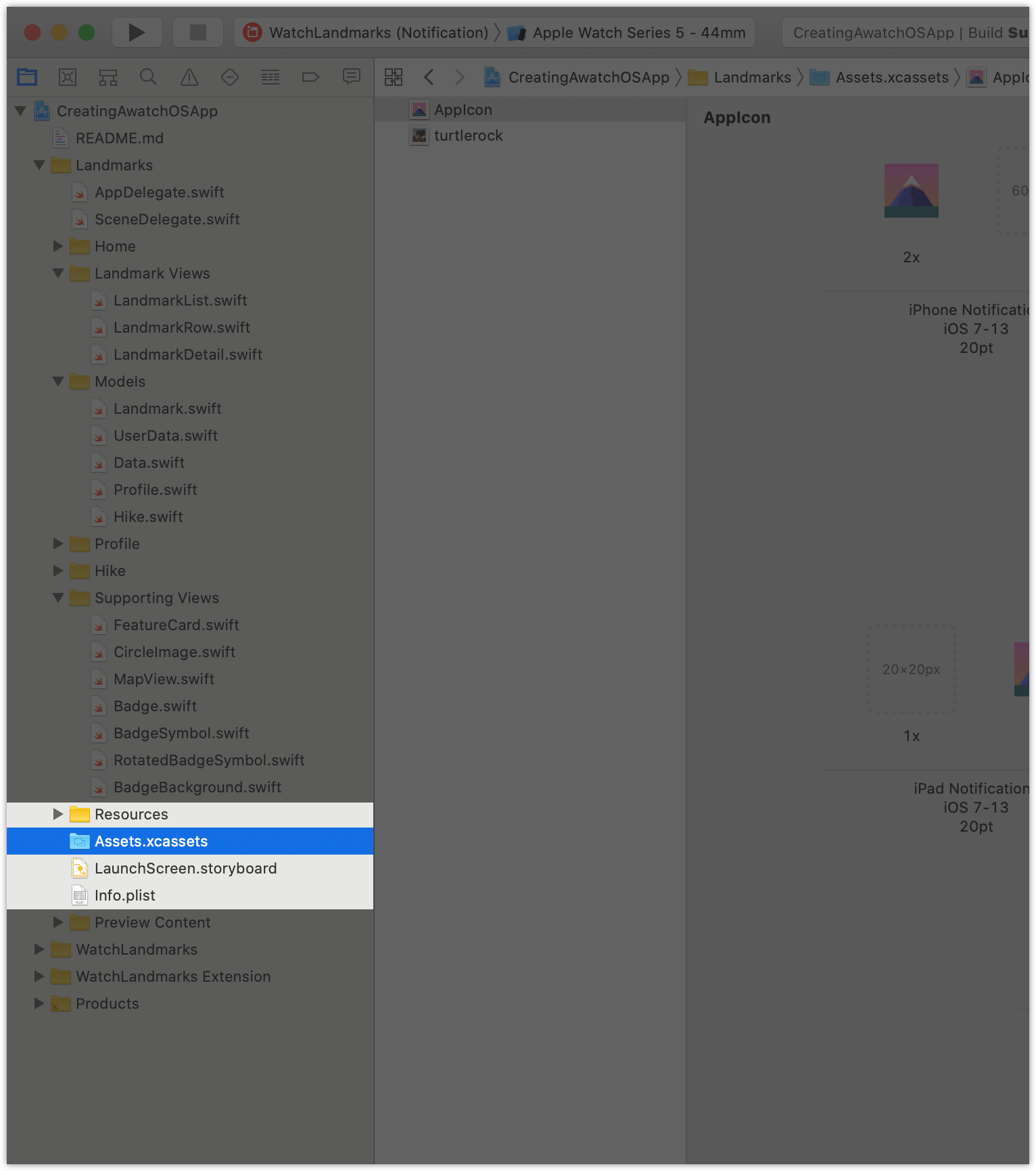Open Profile.swift
Screen dimensions: 1036x1171
(190, 489)
